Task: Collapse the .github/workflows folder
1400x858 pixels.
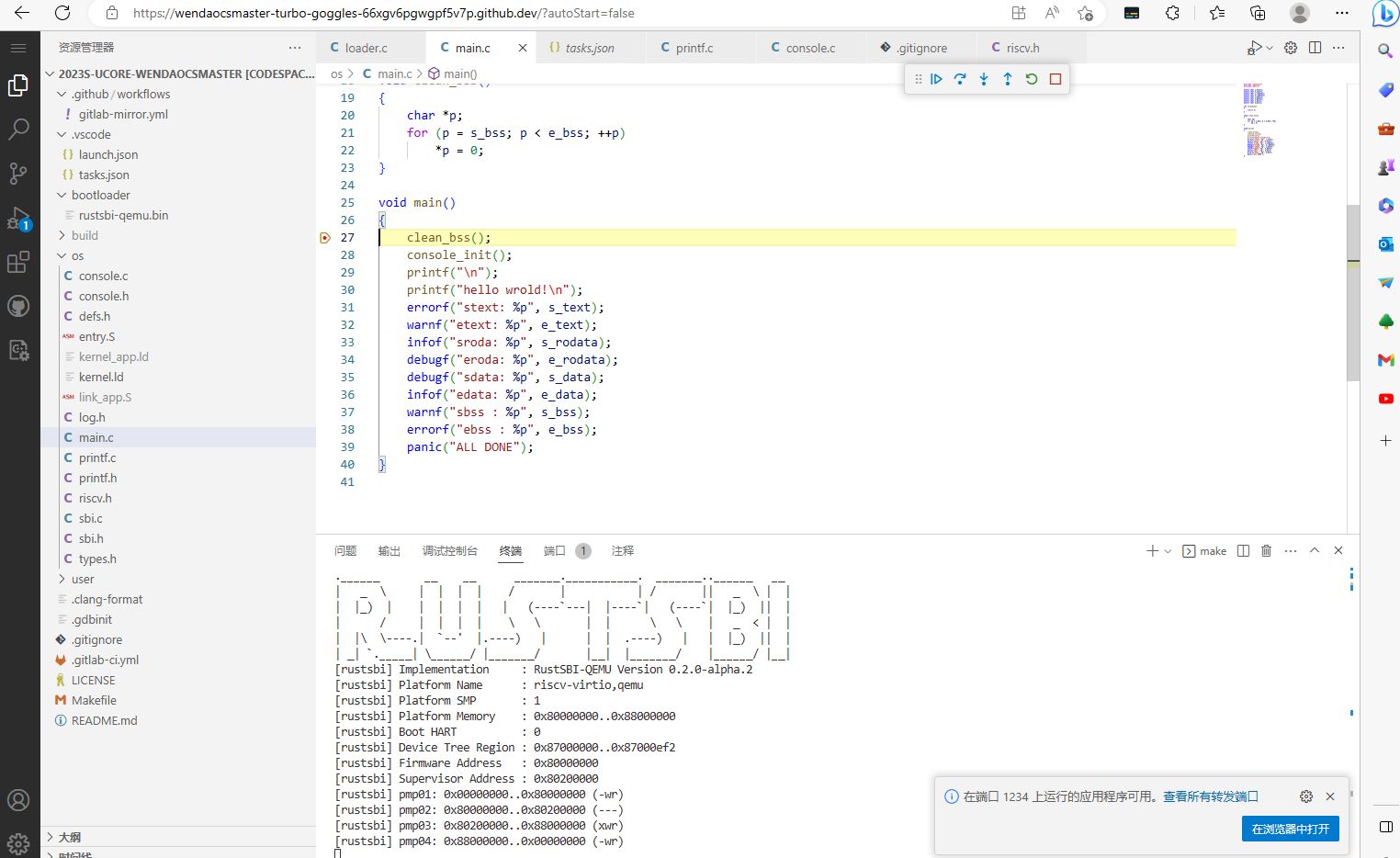Action: click(x=62, y=94)
